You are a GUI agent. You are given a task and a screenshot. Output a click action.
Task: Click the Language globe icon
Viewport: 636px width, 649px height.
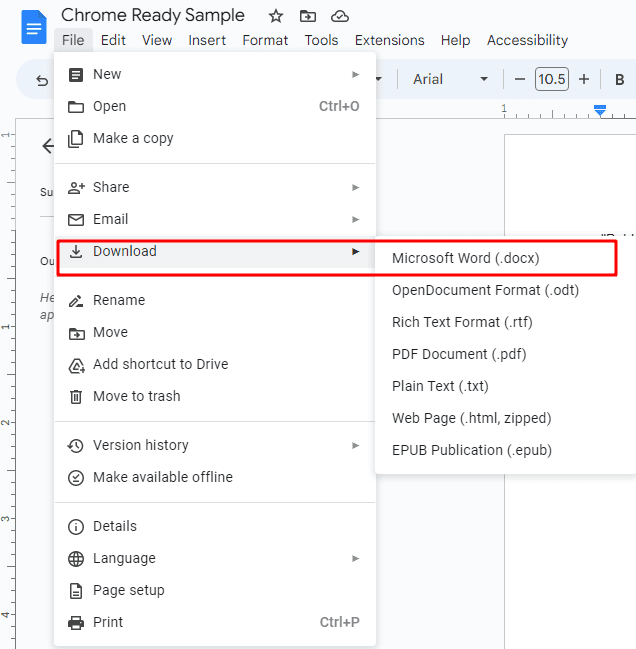pyautogui.click(x=76, y=559)
